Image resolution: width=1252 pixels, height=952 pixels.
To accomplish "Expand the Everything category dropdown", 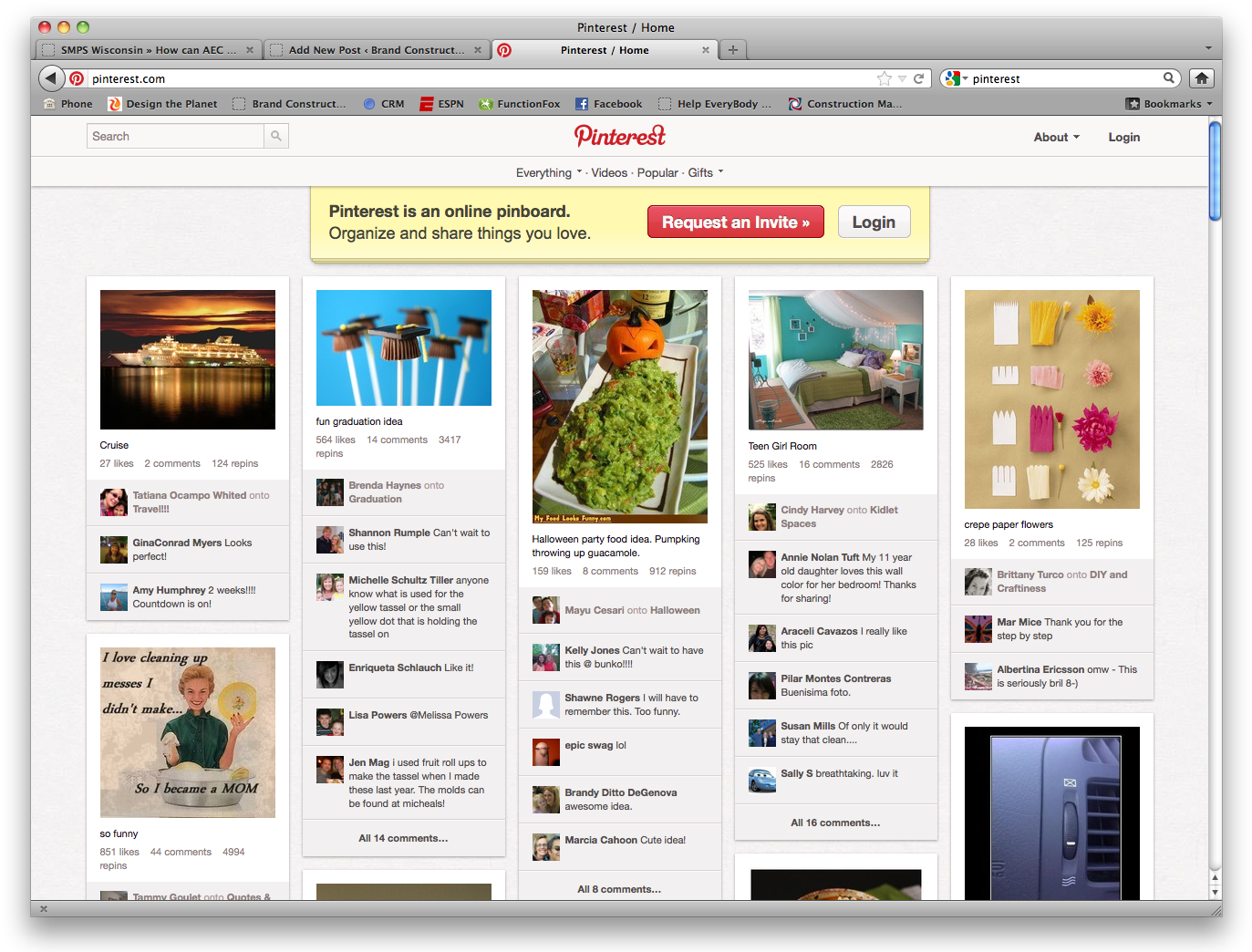I will pos(548,172).
